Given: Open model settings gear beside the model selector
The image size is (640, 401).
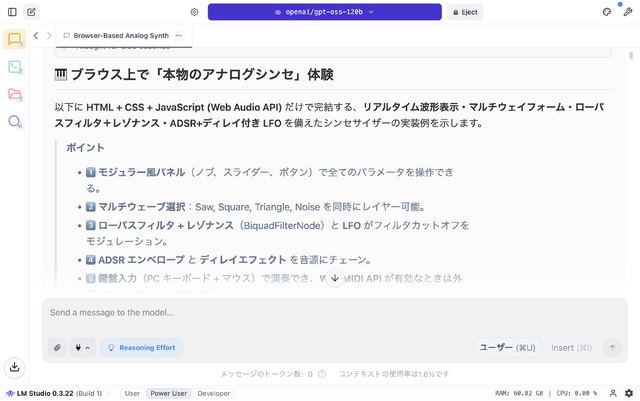Looking at the screenshot, I should [194, 12].
